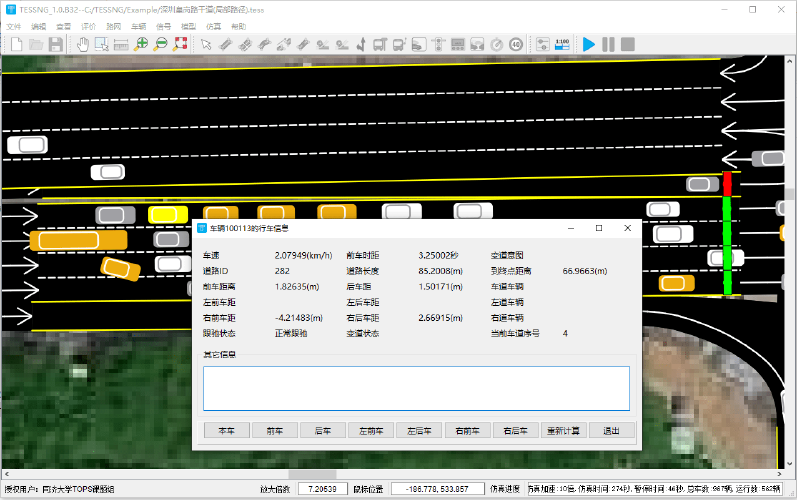The height and width of the screenshot is (500, 797).
Task: Click into the 其它信息 text box
Action: 416,388
